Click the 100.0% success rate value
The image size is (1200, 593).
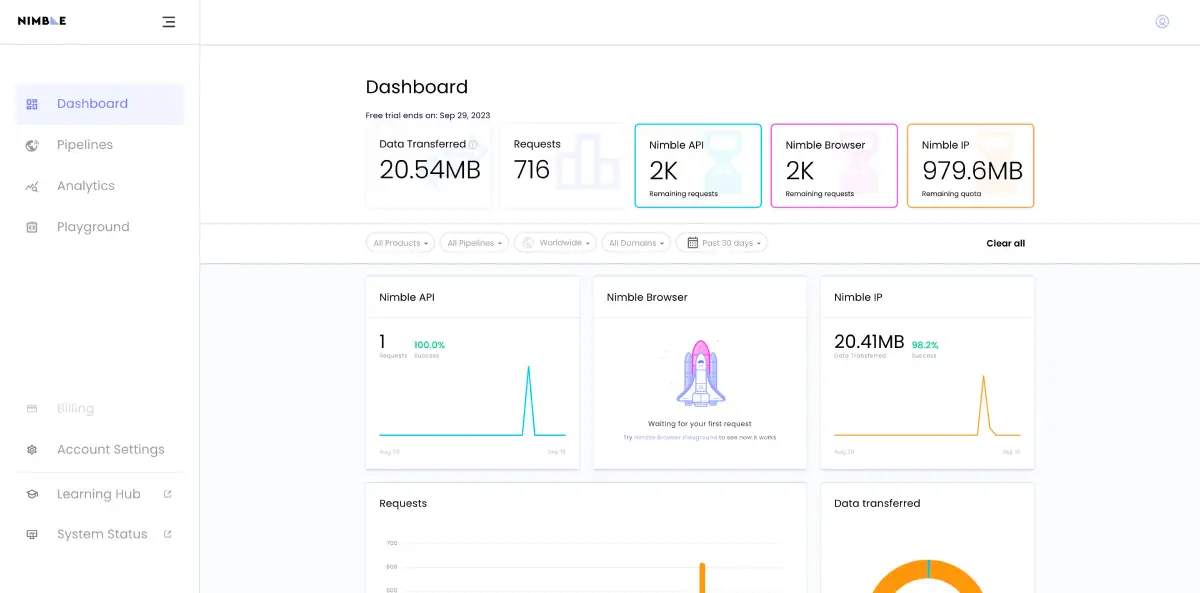pos(429,345)
